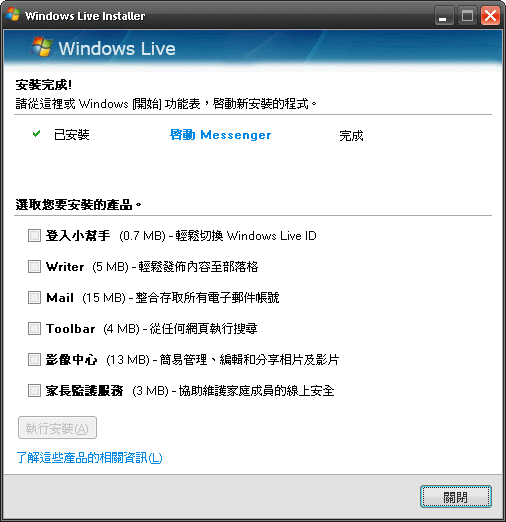Enable the Writer checkbox
The width and height of the screenshot is (506, 522).
coord(34,266)
